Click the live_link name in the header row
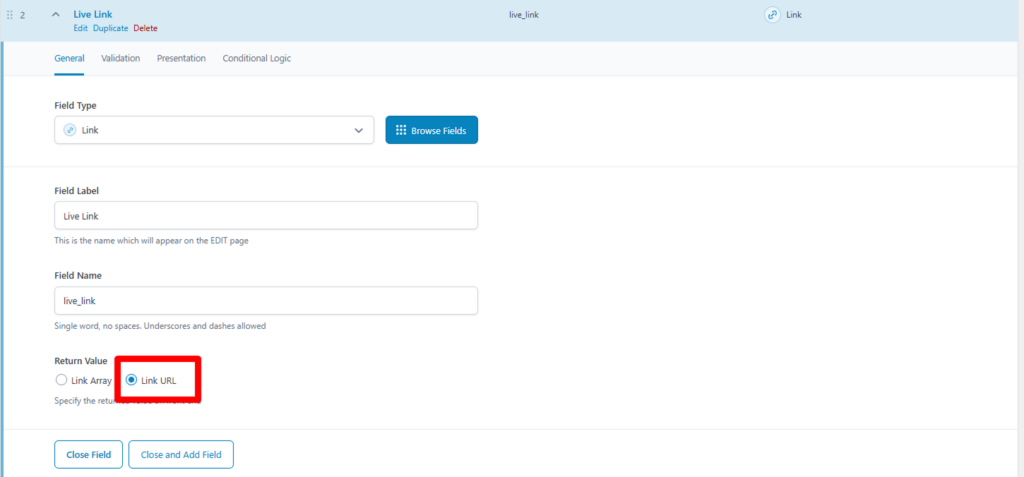The height and width of the screenshot is (477, 1024). [x=524, y=14]
